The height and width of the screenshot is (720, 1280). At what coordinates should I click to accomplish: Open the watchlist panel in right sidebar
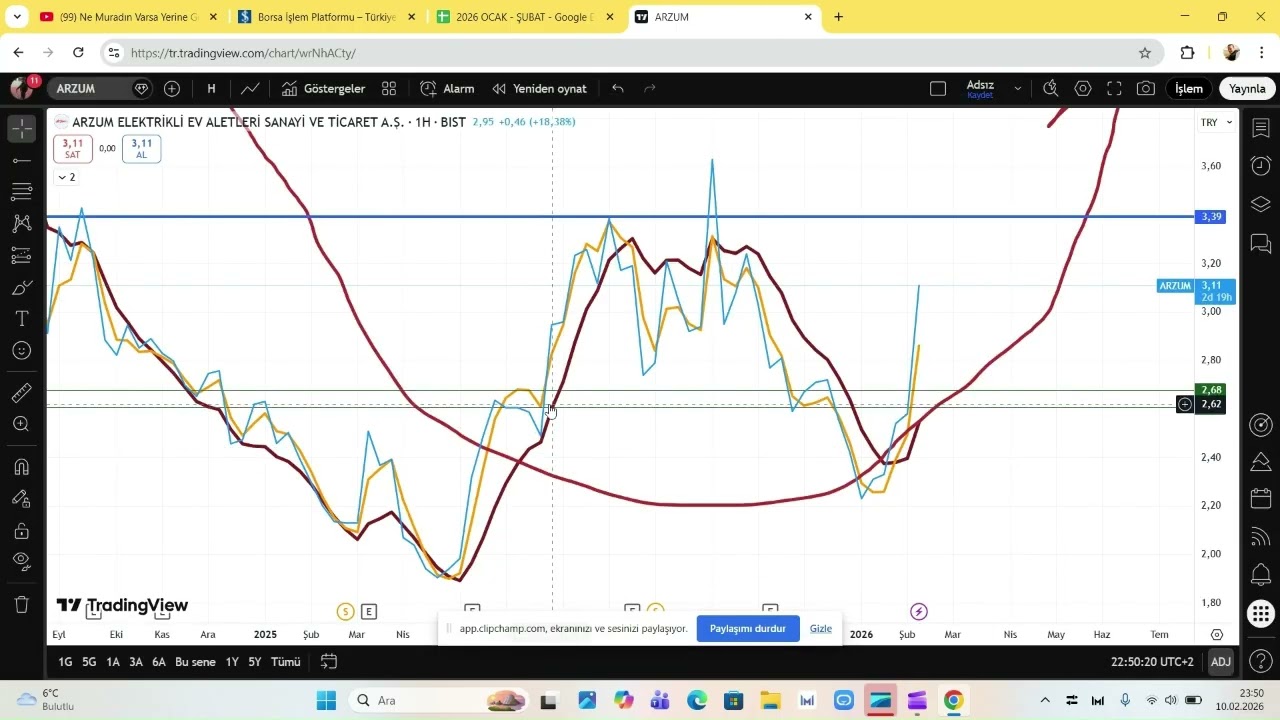pyautogui.click(x=1261, y=128)
